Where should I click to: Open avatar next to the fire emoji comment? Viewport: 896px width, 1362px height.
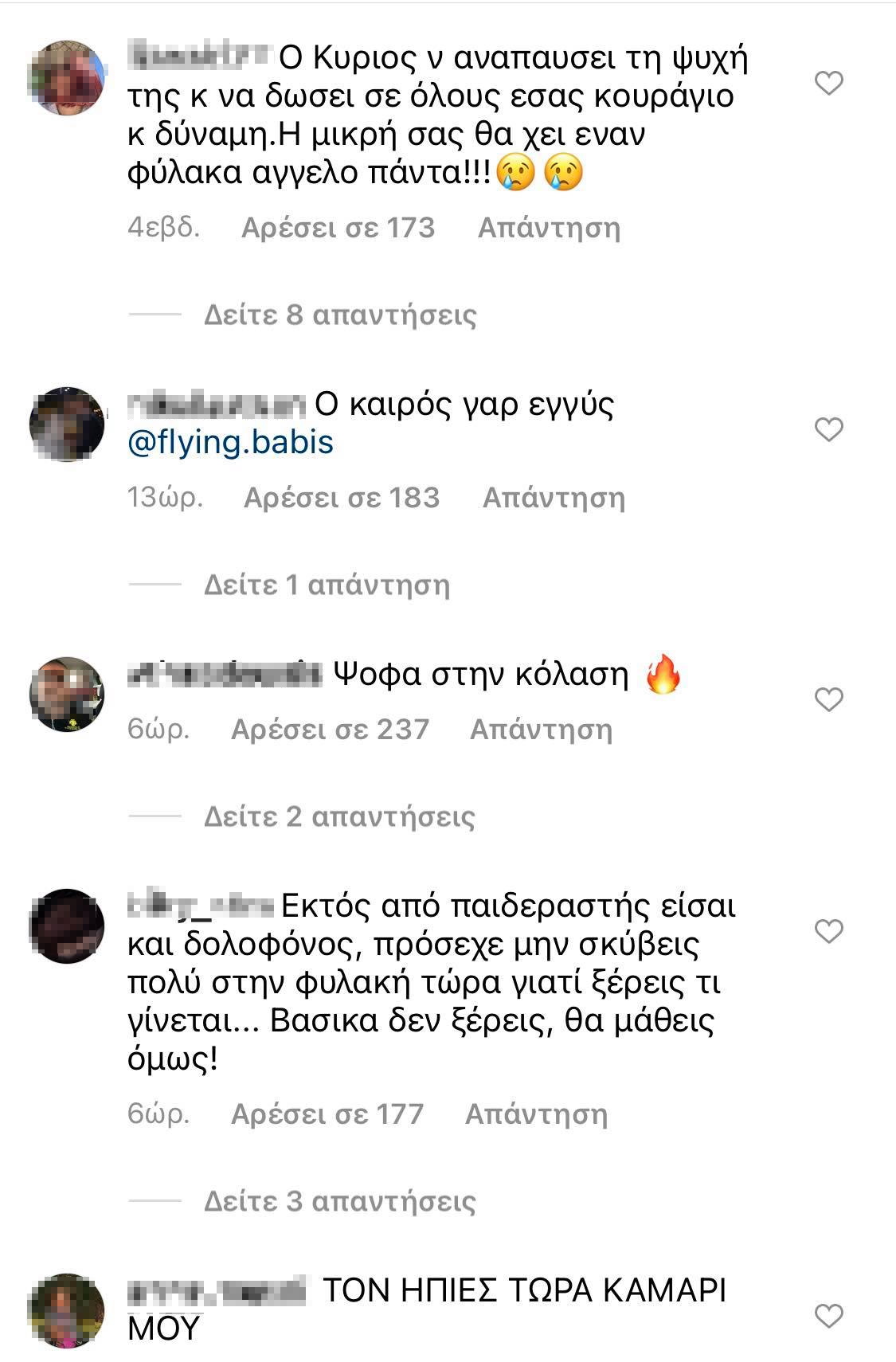point(67,694)
